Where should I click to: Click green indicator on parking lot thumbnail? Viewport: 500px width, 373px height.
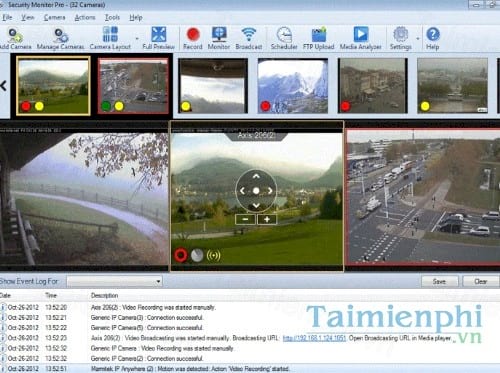[106, 106]
